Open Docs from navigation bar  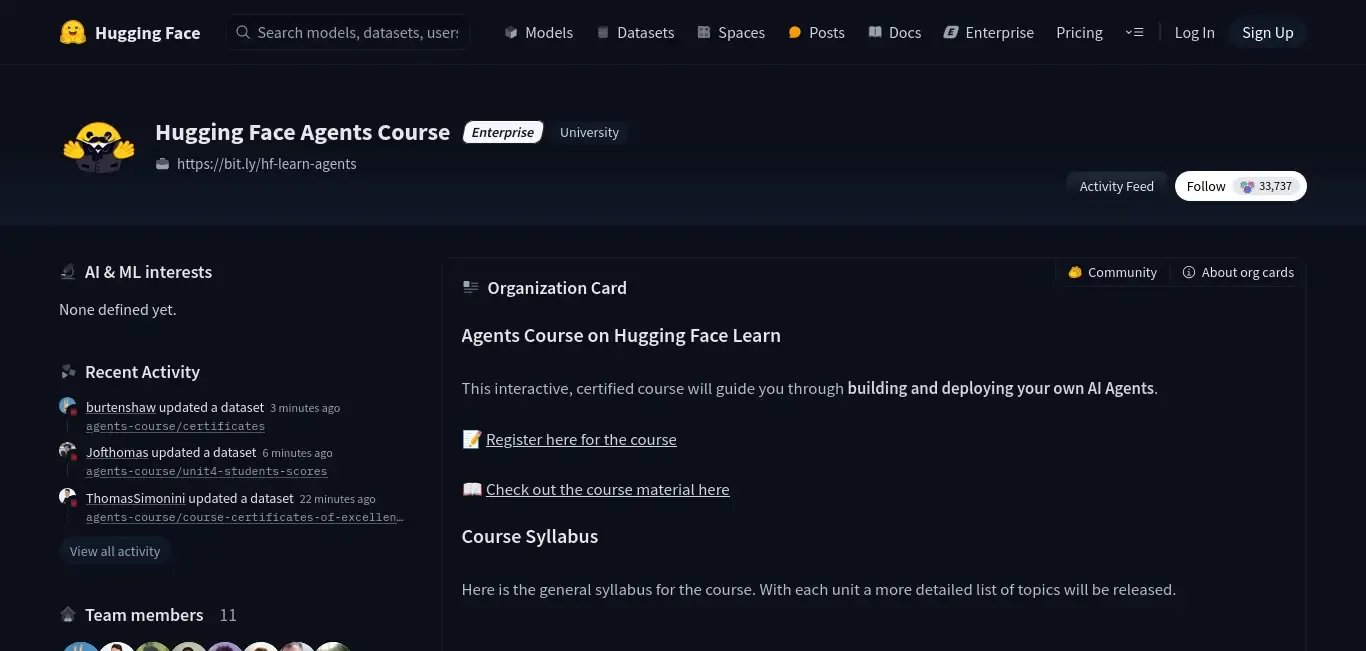coord(895,33)
